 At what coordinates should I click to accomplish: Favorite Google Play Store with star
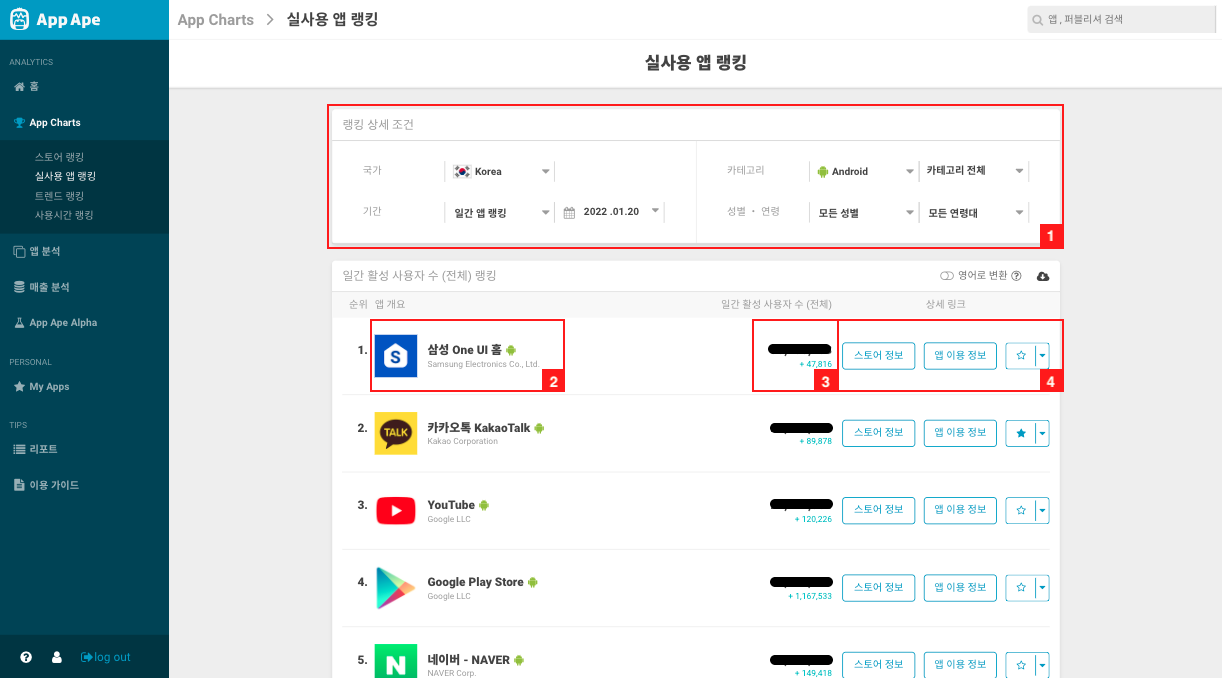pos(1021,588)
